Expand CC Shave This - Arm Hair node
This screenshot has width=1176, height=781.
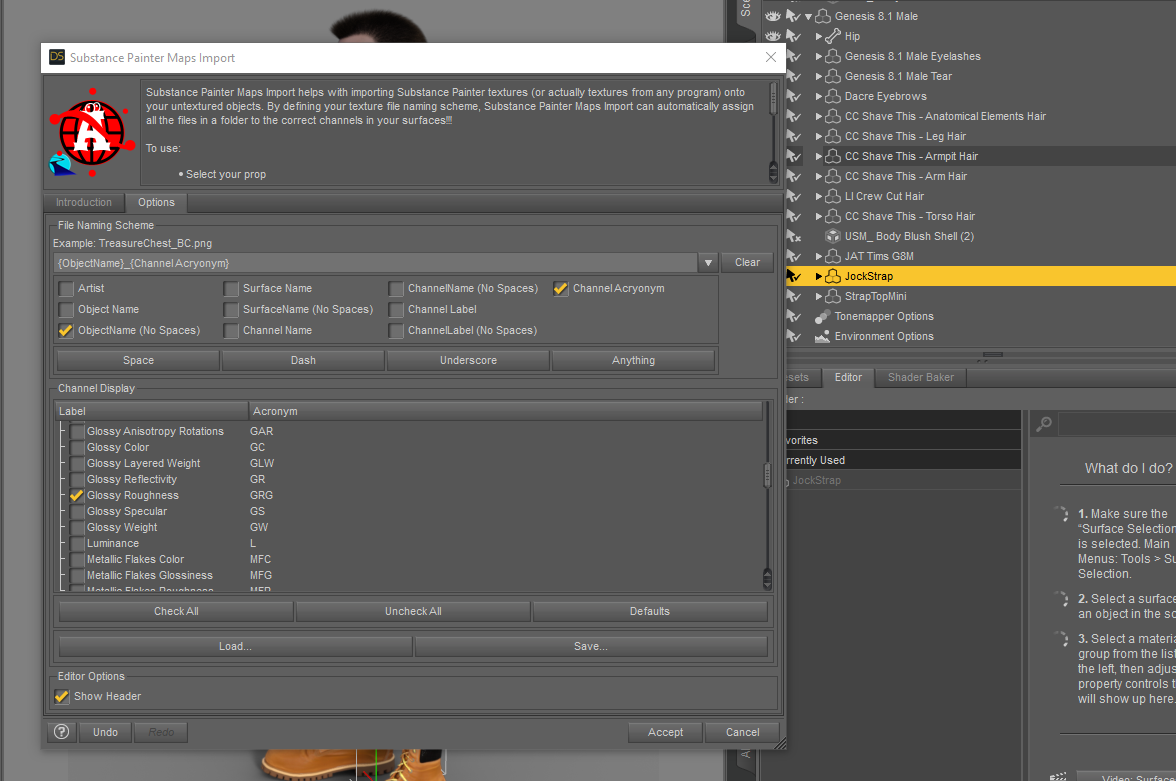pyautogui.click(x=819, y=176)
